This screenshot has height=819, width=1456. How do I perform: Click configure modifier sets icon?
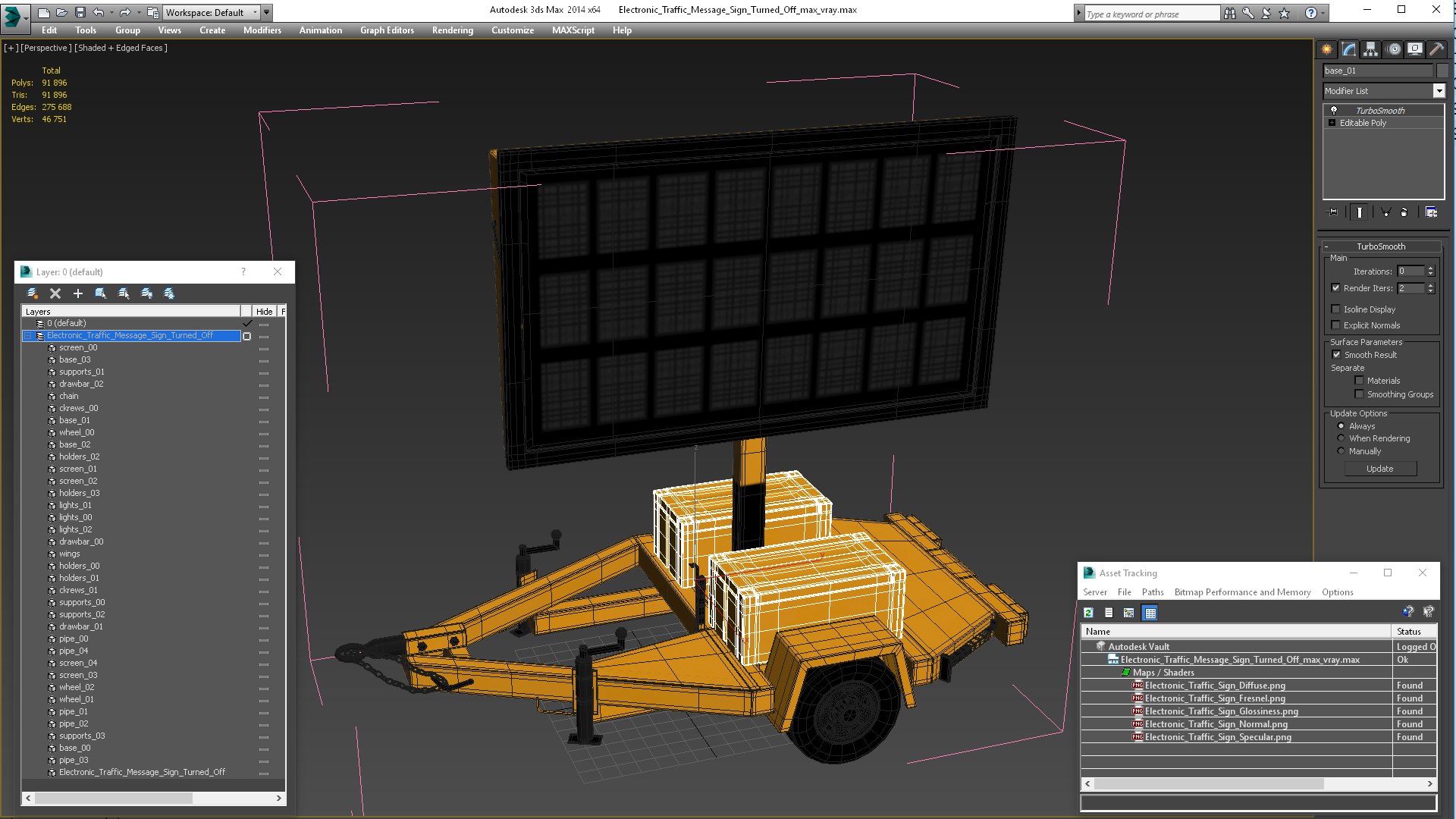(1431, 212)
